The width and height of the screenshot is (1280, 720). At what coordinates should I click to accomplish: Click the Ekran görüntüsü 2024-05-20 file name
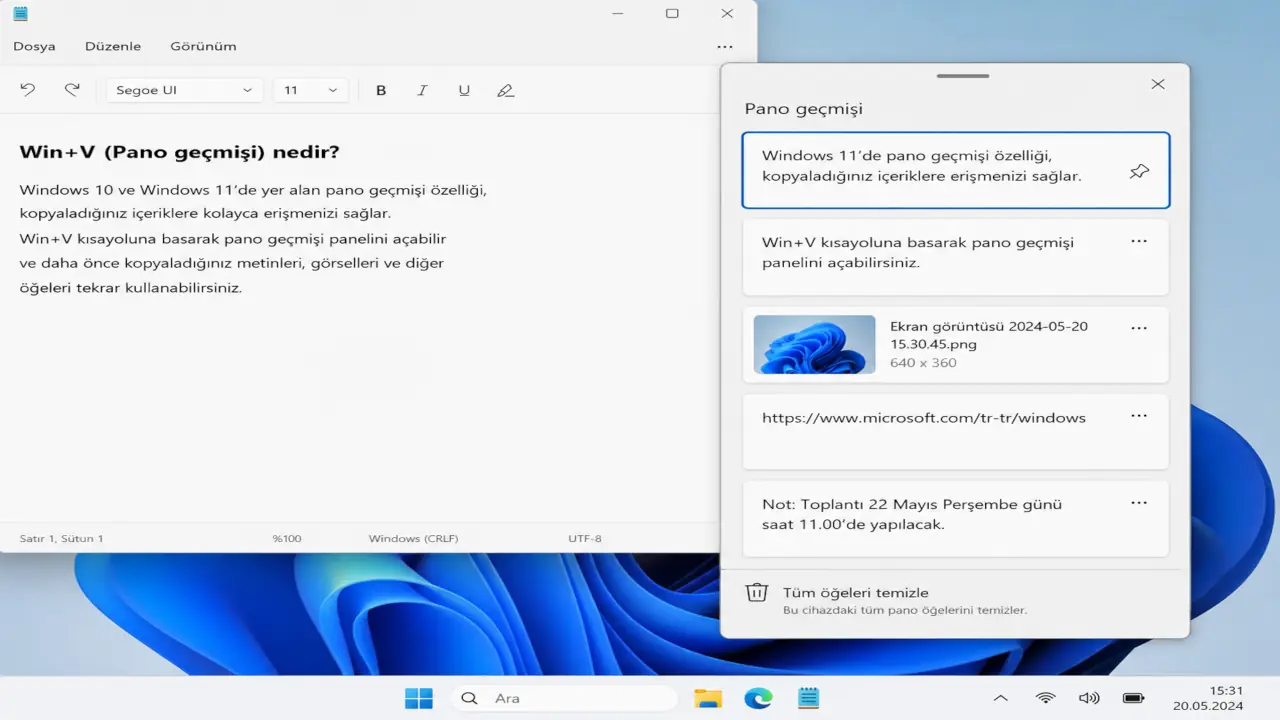989,335
